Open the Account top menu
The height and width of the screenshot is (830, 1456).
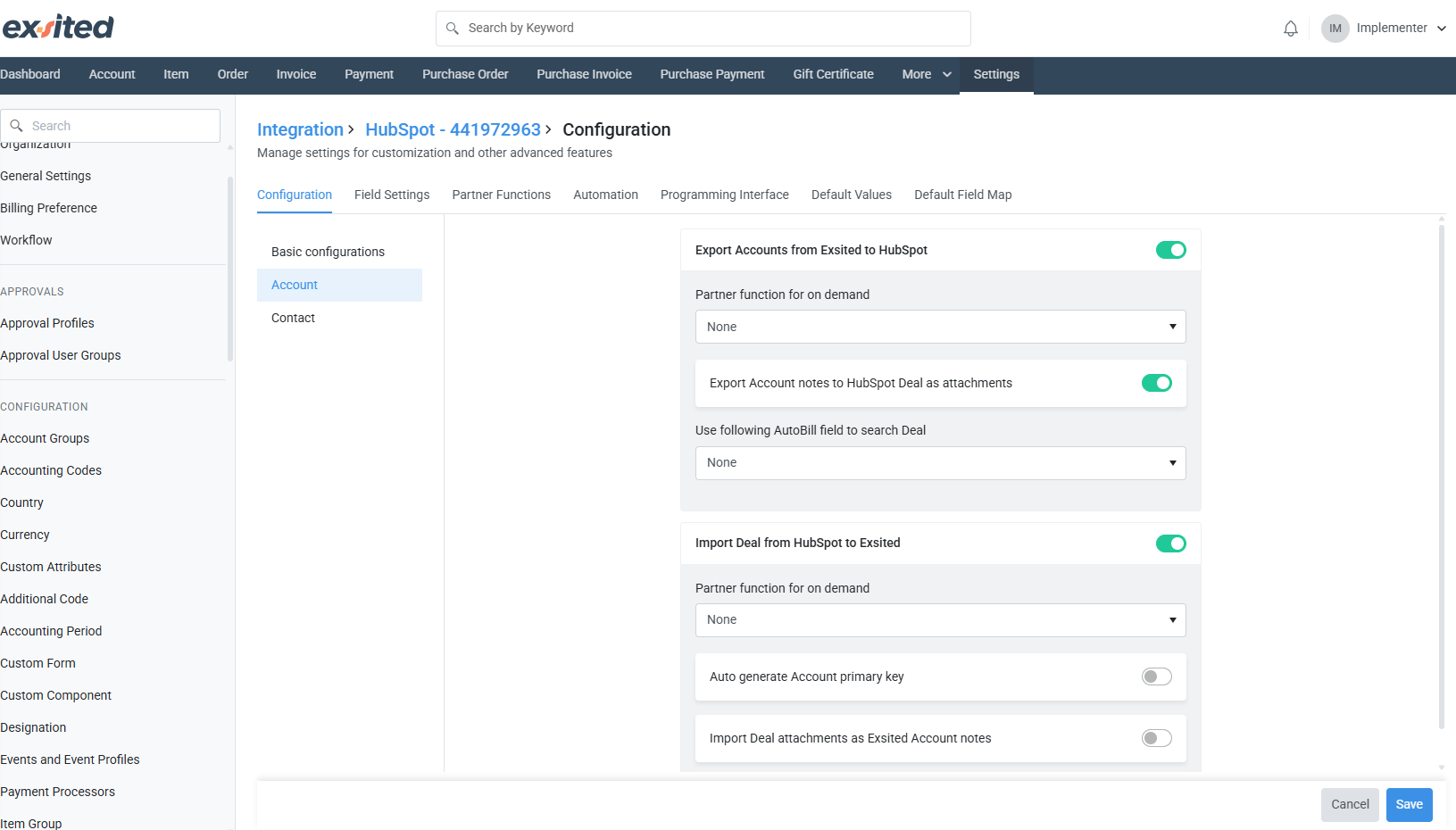112,75
